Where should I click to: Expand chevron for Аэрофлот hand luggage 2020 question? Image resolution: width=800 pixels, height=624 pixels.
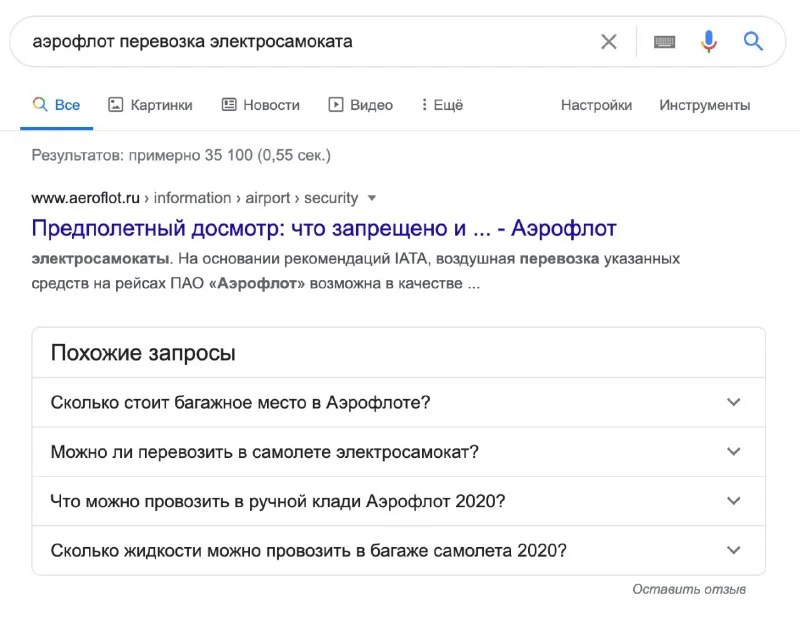coord(734,501)
